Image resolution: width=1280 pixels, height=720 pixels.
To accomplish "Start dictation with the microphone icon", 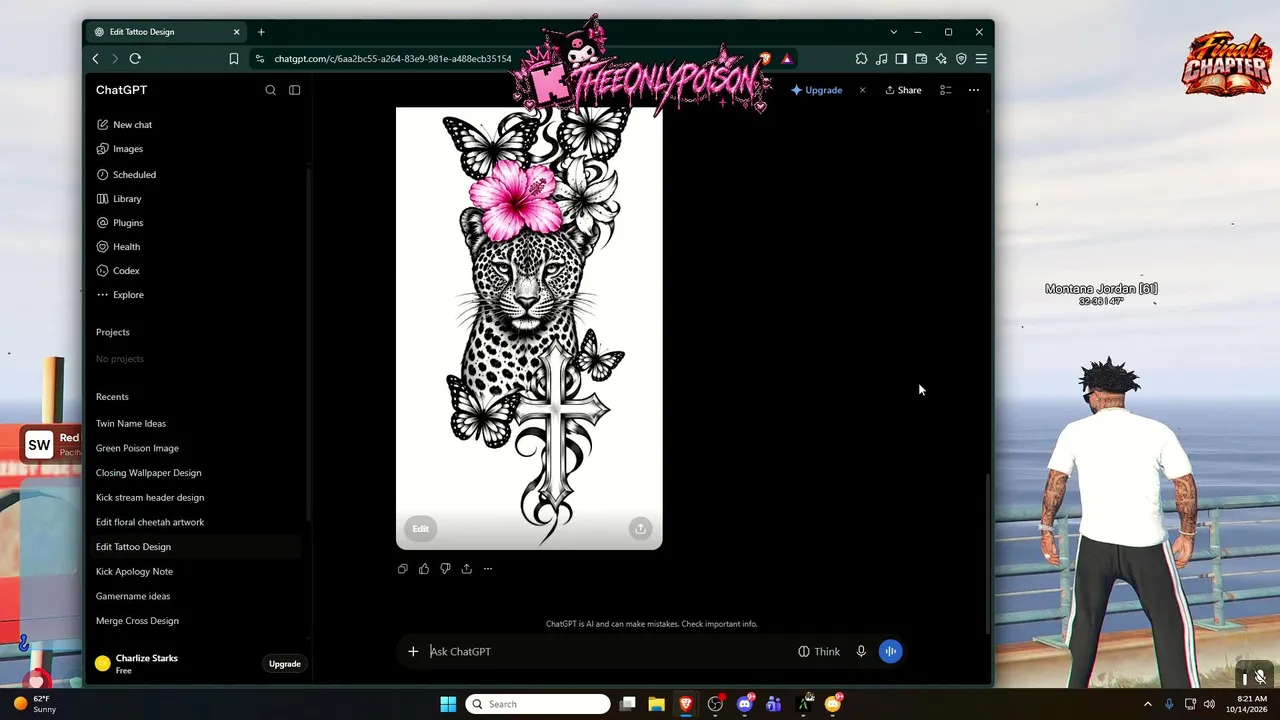I will tap(861, 652).
